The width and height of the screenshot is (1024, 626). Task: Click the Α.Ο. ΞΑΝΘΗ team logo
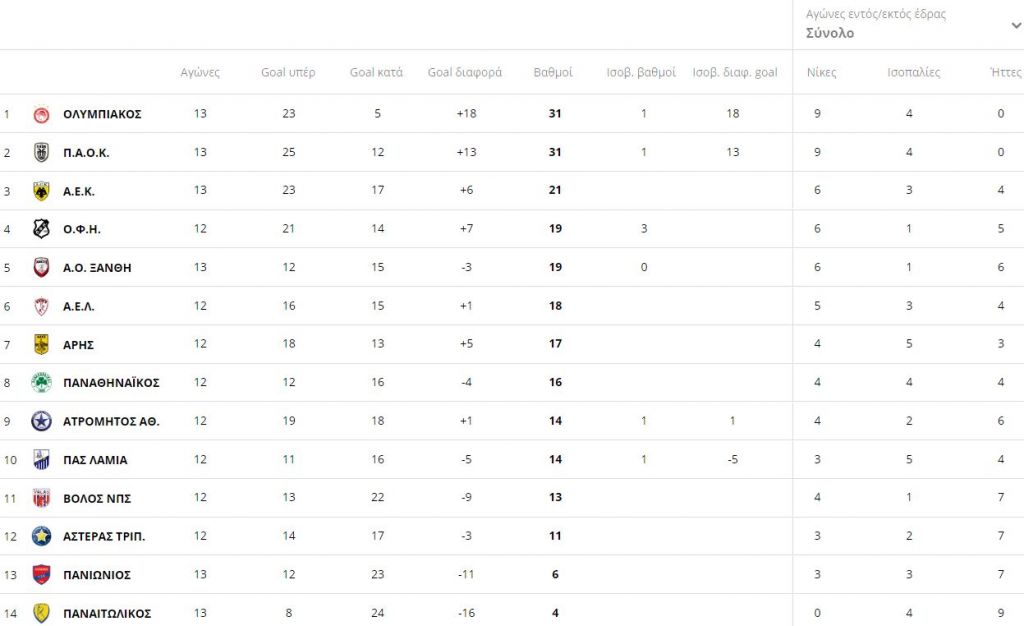[41, 267]
